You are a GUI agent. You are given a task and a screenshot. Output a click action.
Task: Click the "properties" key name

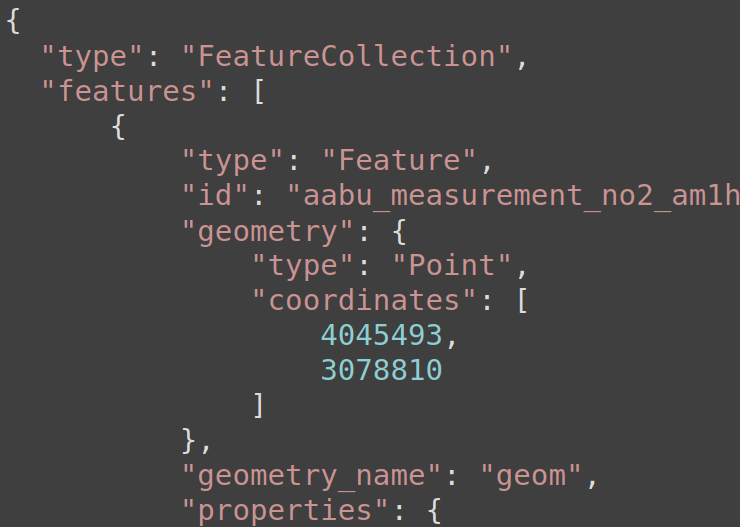(286, 510)
